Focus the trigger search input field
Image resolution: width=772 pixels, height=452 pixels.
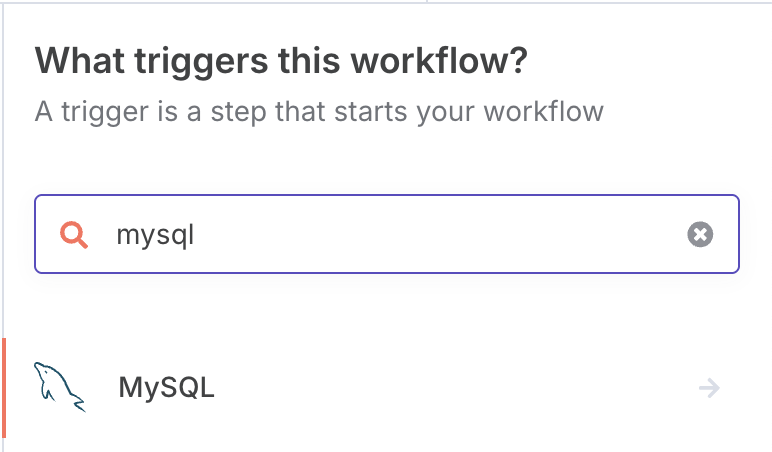click(x=387, y=234)
